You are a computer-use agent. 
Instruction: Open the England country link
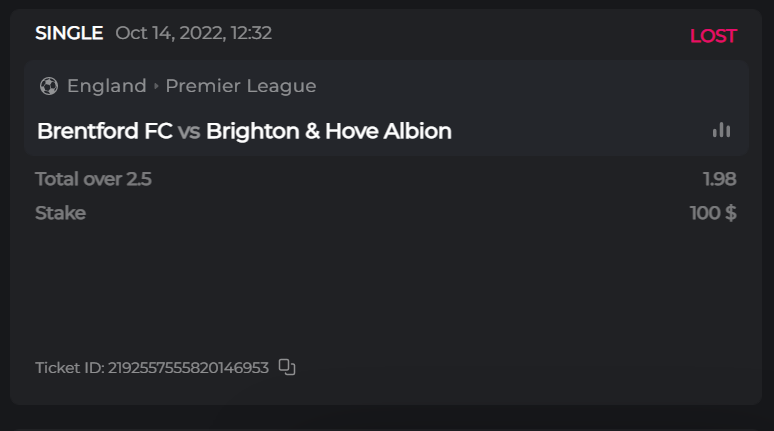tap(107, 86)
